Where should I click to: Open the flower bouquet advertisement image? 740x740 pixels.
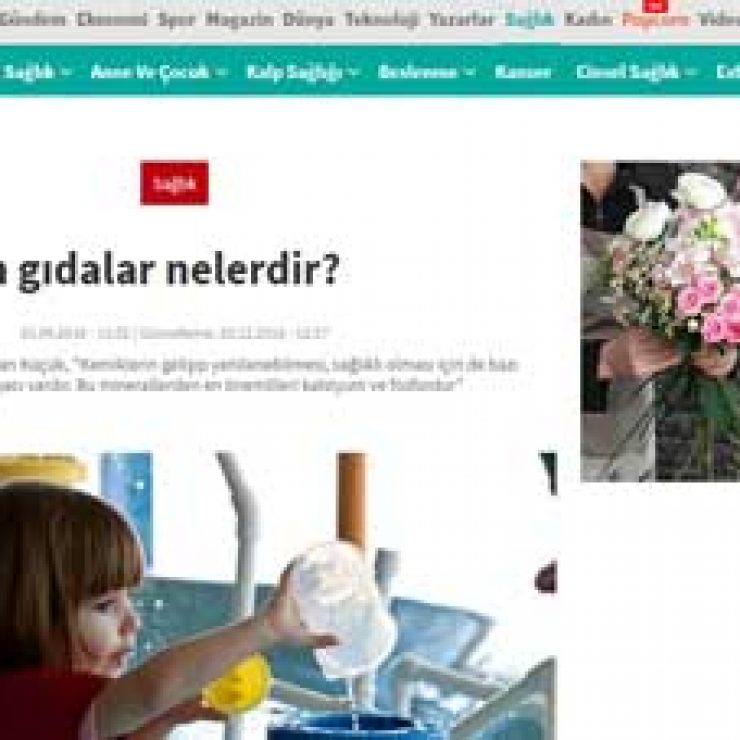pyautogui.click(x=660, y=321)
